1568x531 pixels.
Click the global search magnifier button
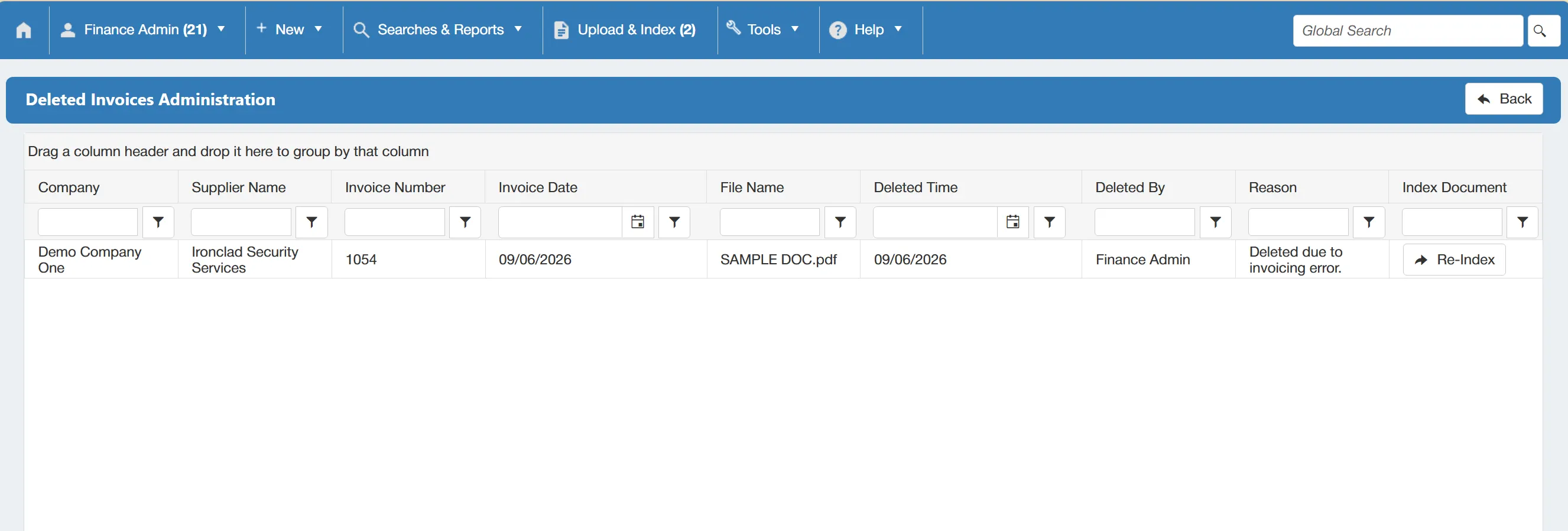(x=1543, y=30)
